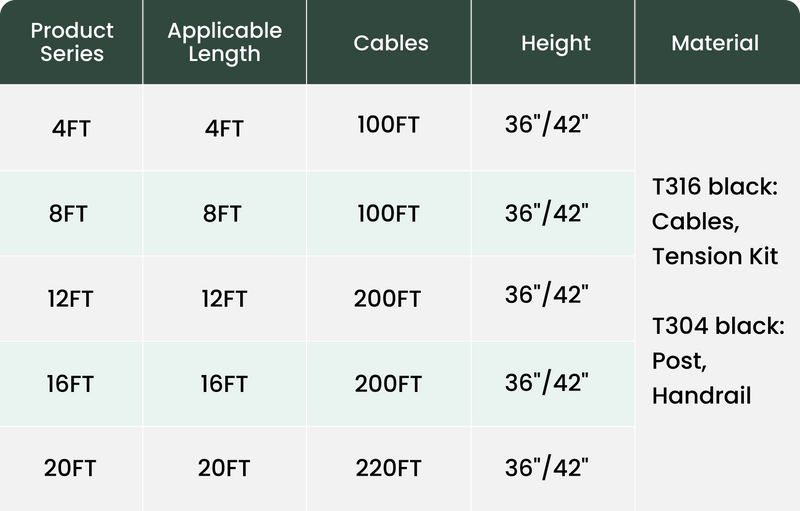Screen dimensions: 800x511
Task: Click the Material column header
Action: click(x=714, y=43)
